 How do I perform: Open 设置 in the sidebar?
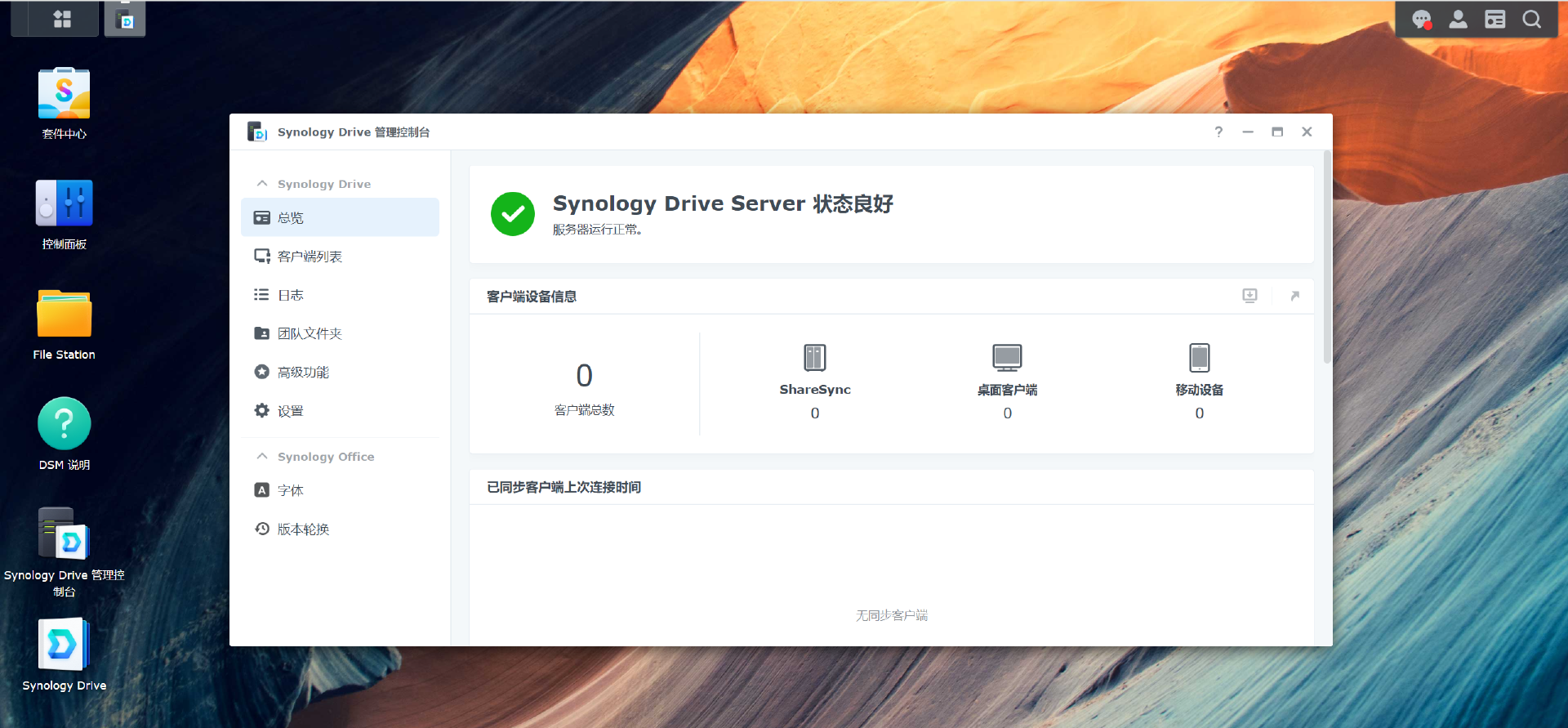(x=340, y=411)
